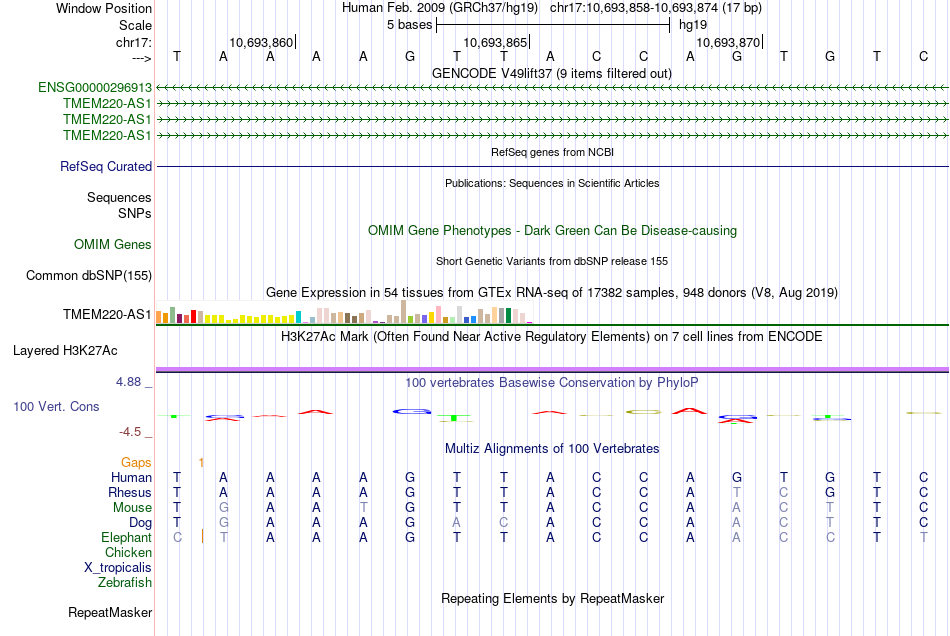Open Publications: Sequences in Scientific Articles title
This screenshot has height=636, width=950.
click(x=552, y=184)
